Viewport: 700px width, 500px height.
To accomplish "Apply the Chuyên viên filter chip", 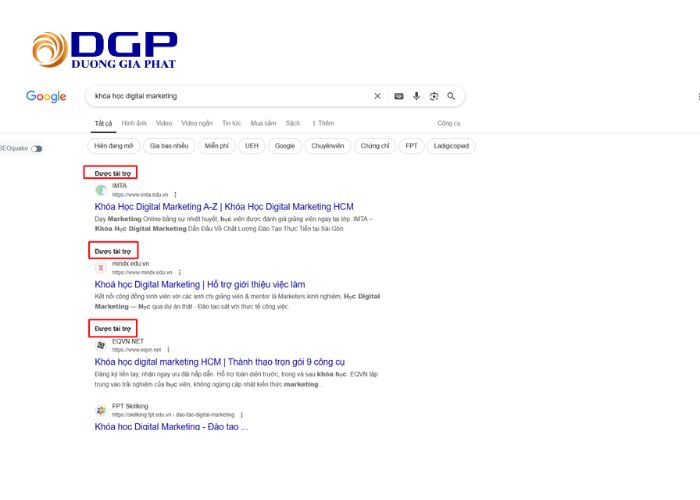I will pyautogui.click(x=328, y=146).
